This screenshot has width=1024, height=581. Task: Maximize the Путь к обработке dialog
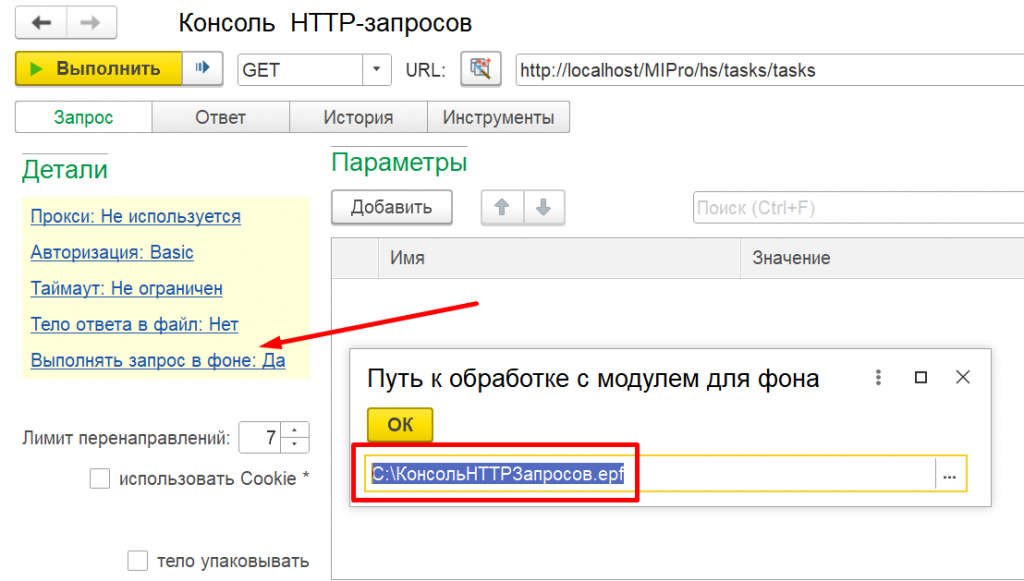(x=921, y=377)
